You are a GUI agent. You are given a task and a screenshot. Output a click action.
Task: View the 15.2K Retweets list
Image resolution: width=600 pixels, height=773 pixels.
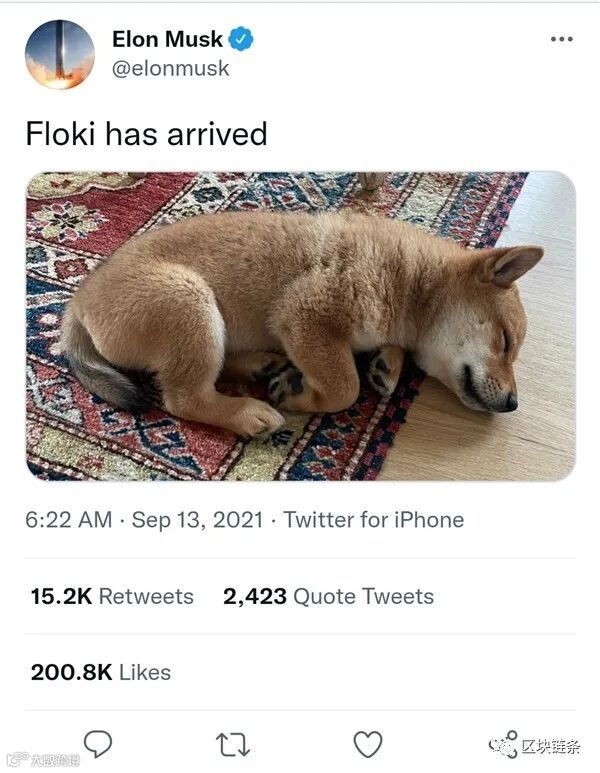click(x=112, y=596)
